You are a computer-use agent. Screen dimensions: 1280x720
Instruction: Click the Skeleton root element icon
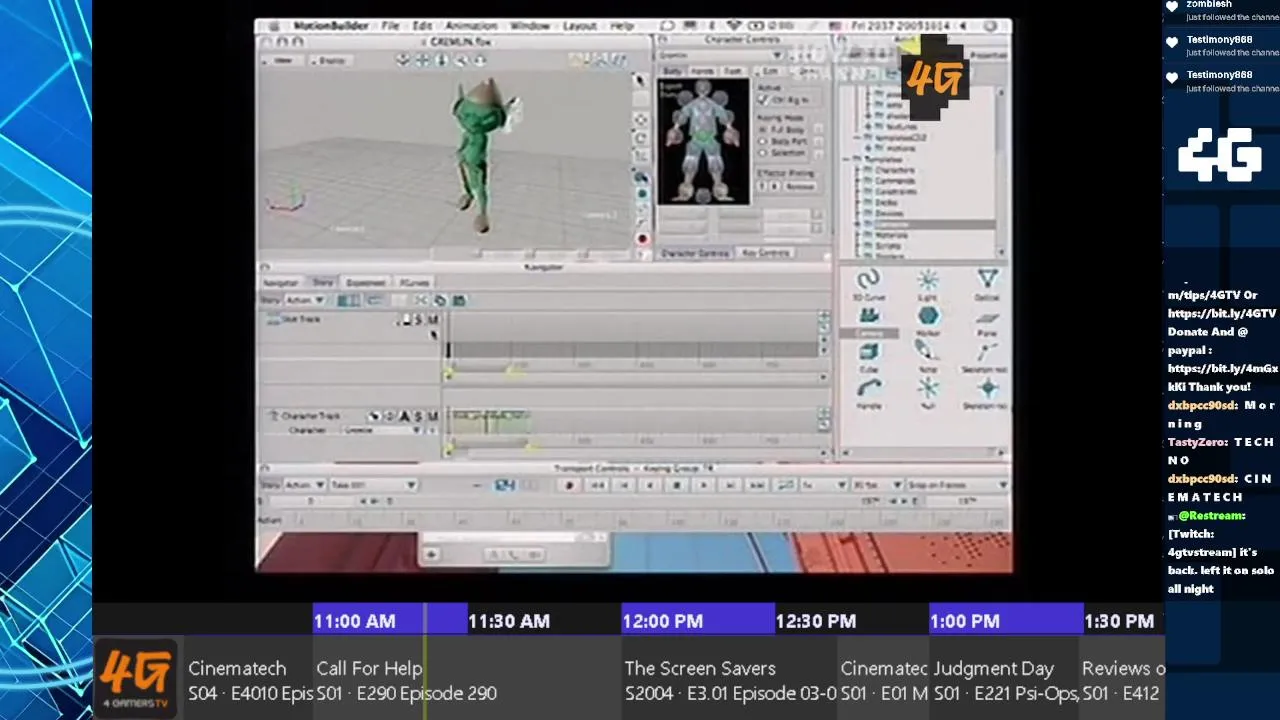click(988, 352)
